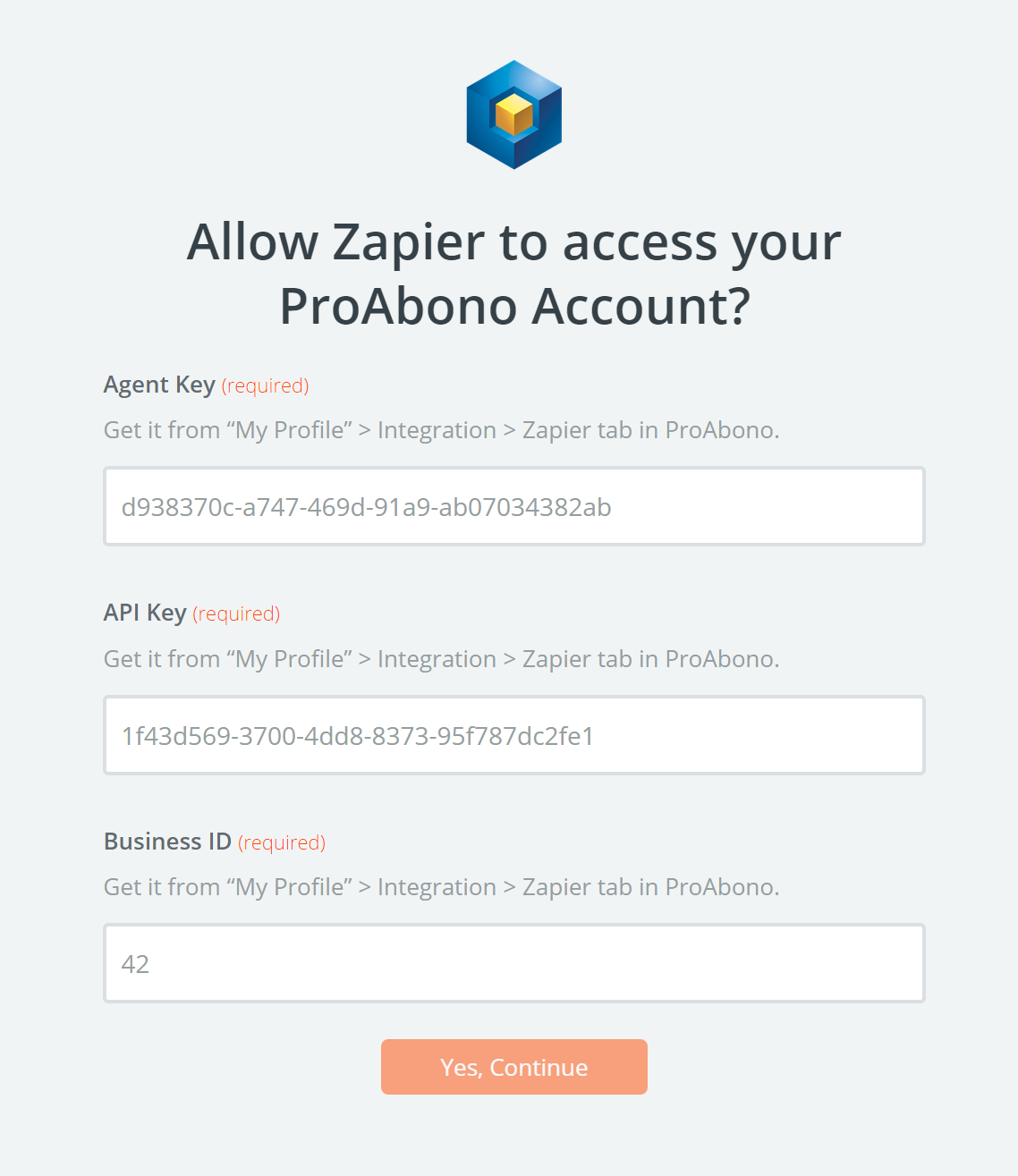Click the Agent Key field label
Image resolution: width=1018 pixels, height=1176 pixels.
tap(159, 385)
